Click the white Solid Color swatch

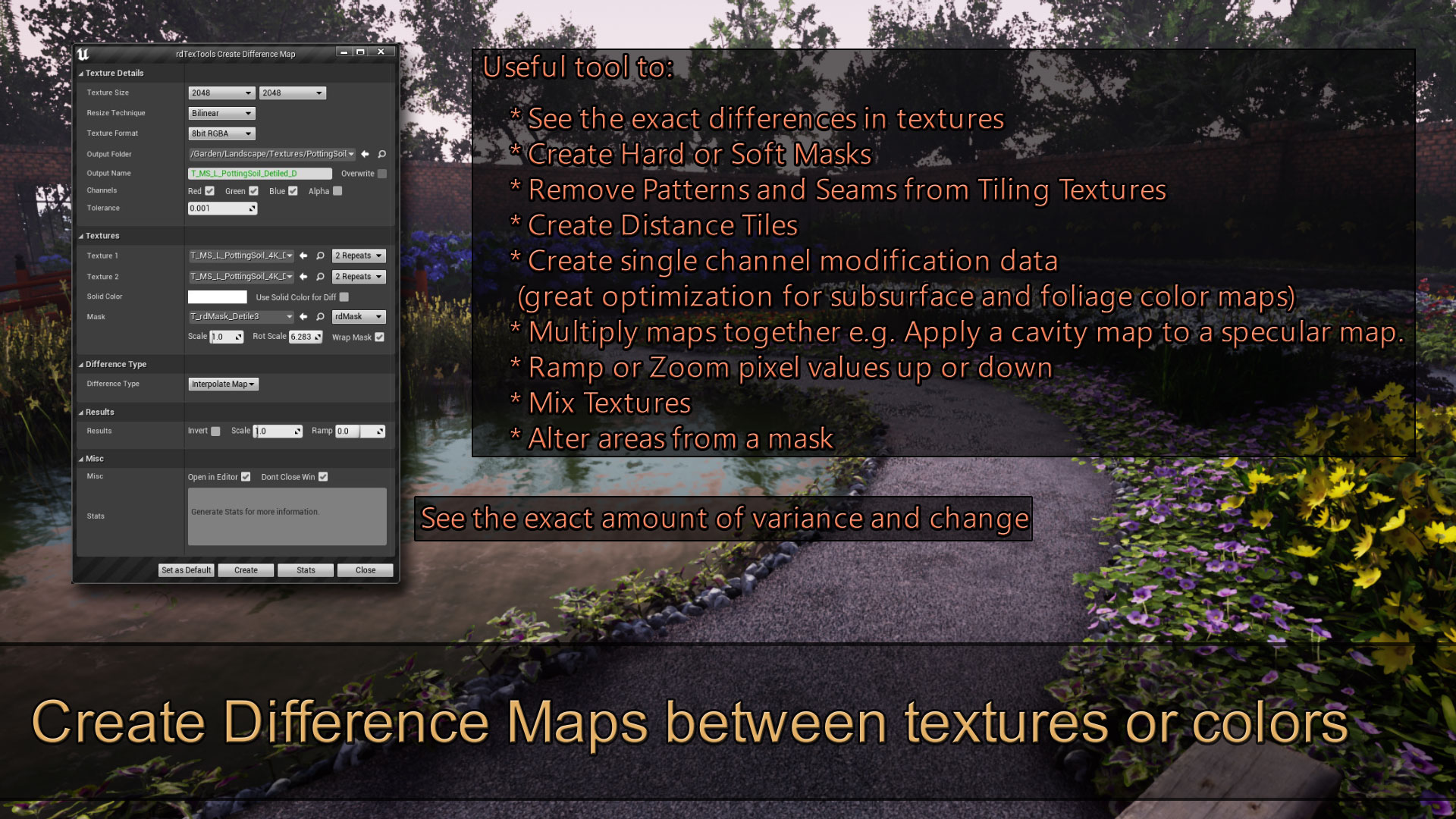coord(218,297)
